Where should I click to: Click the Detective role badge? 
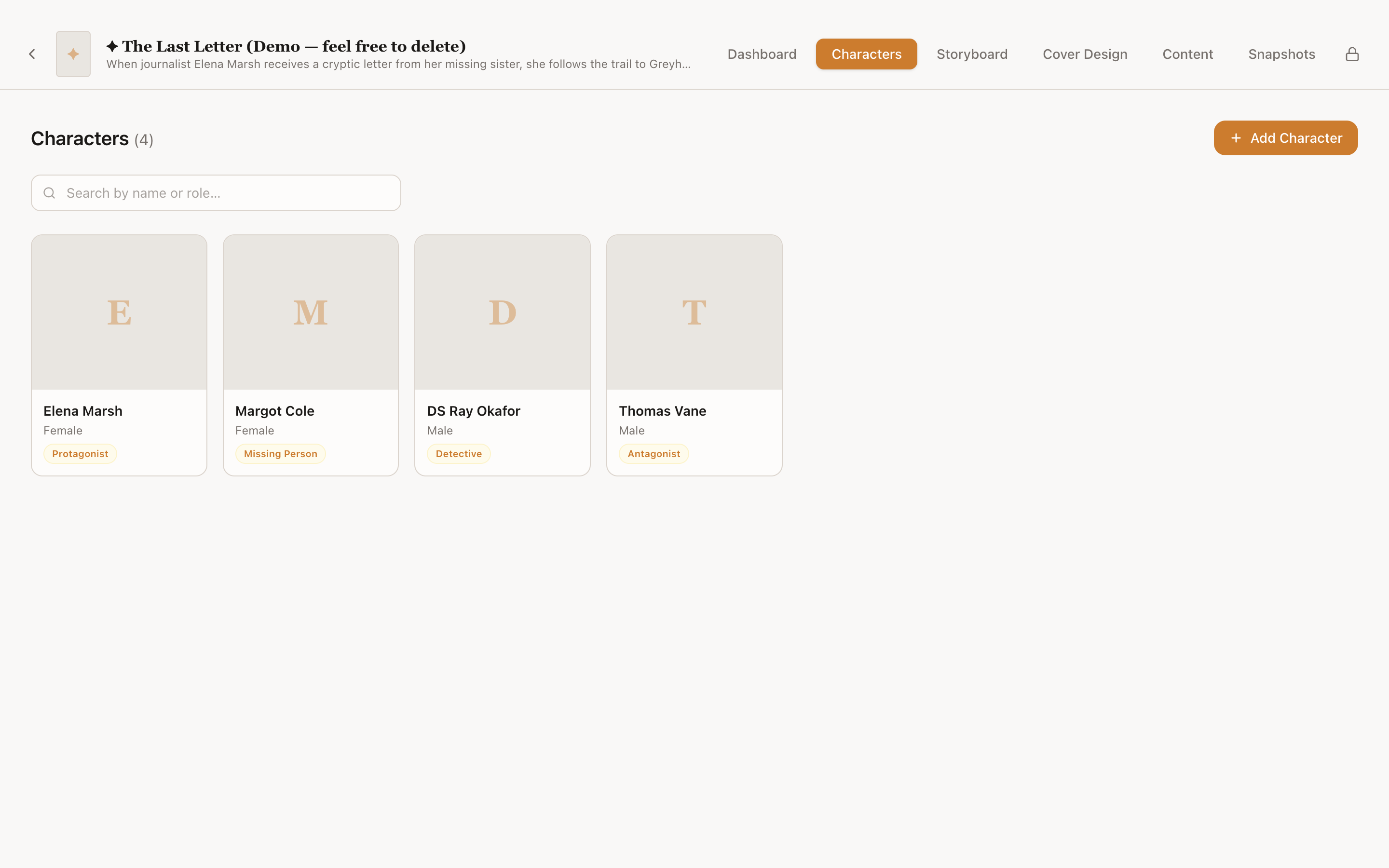point(459,453)
